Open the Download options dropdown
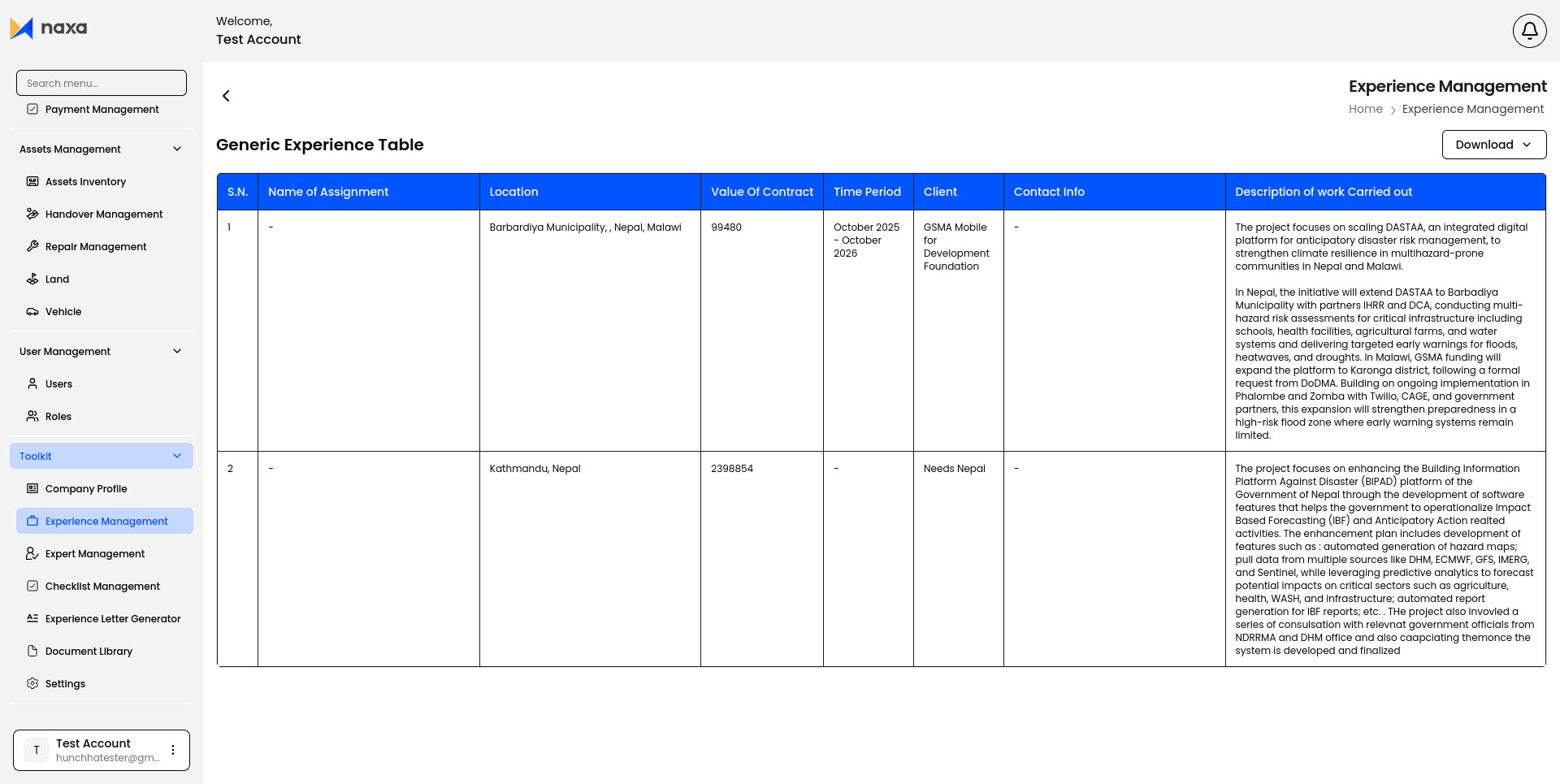1560x784 pixels. [1493, 144]
